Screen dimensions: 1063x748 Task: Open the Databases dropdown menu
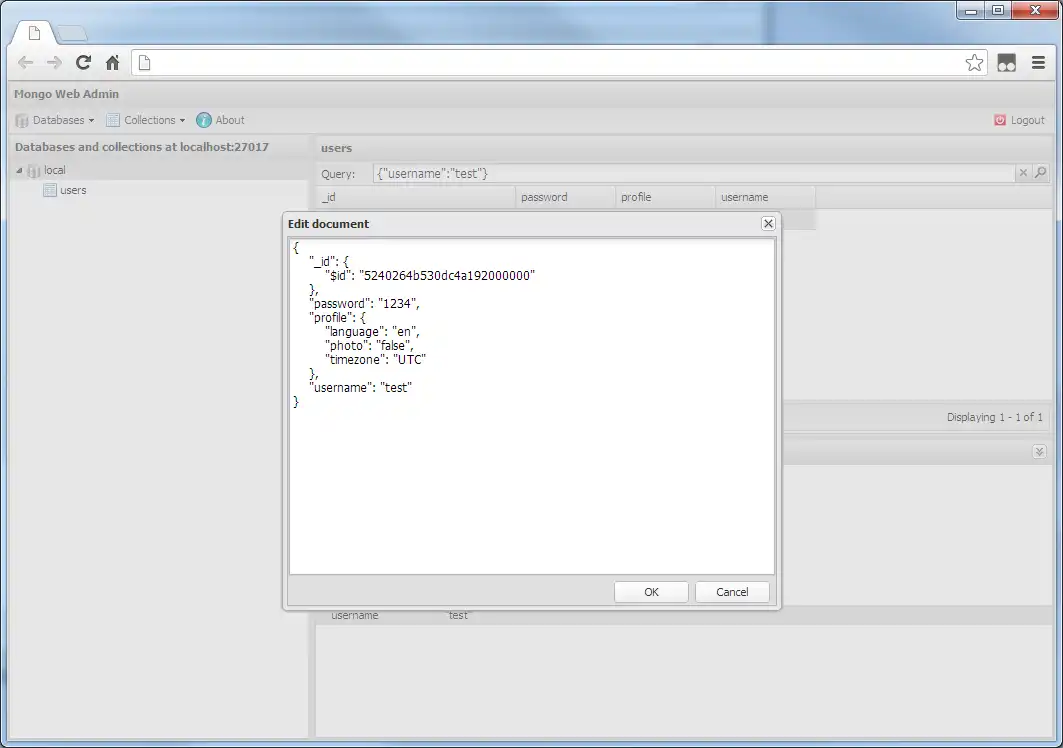pyautogui.click(x=55, y=120)
